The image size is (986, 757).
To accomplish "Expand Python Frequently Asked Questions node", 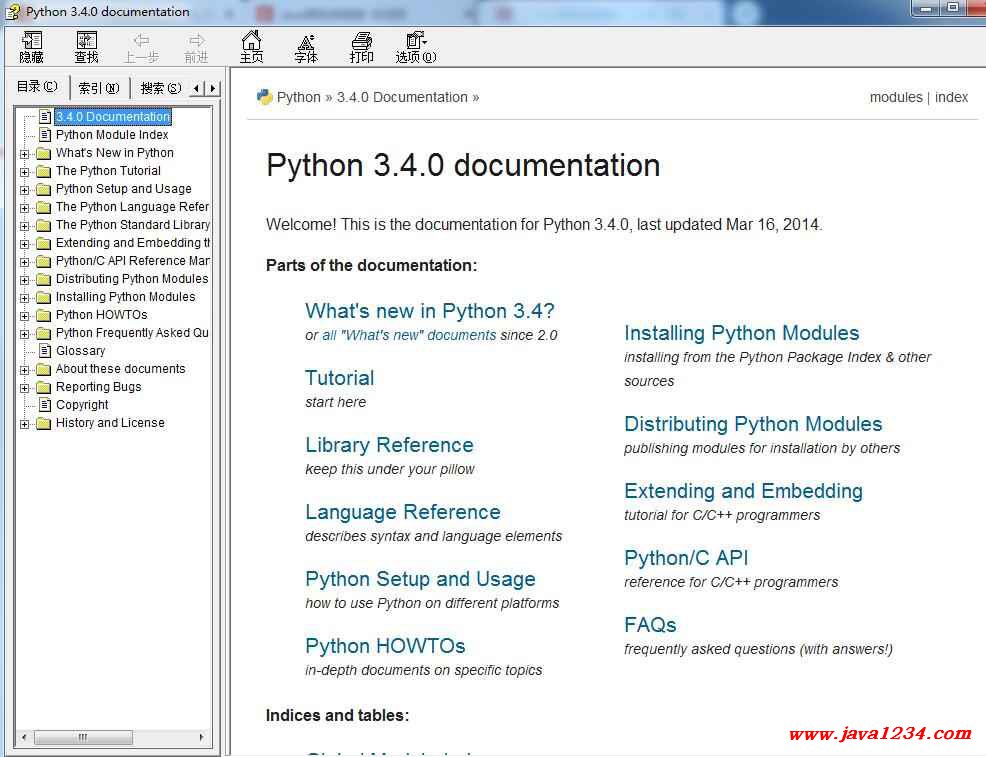I will tap(25, 334).
